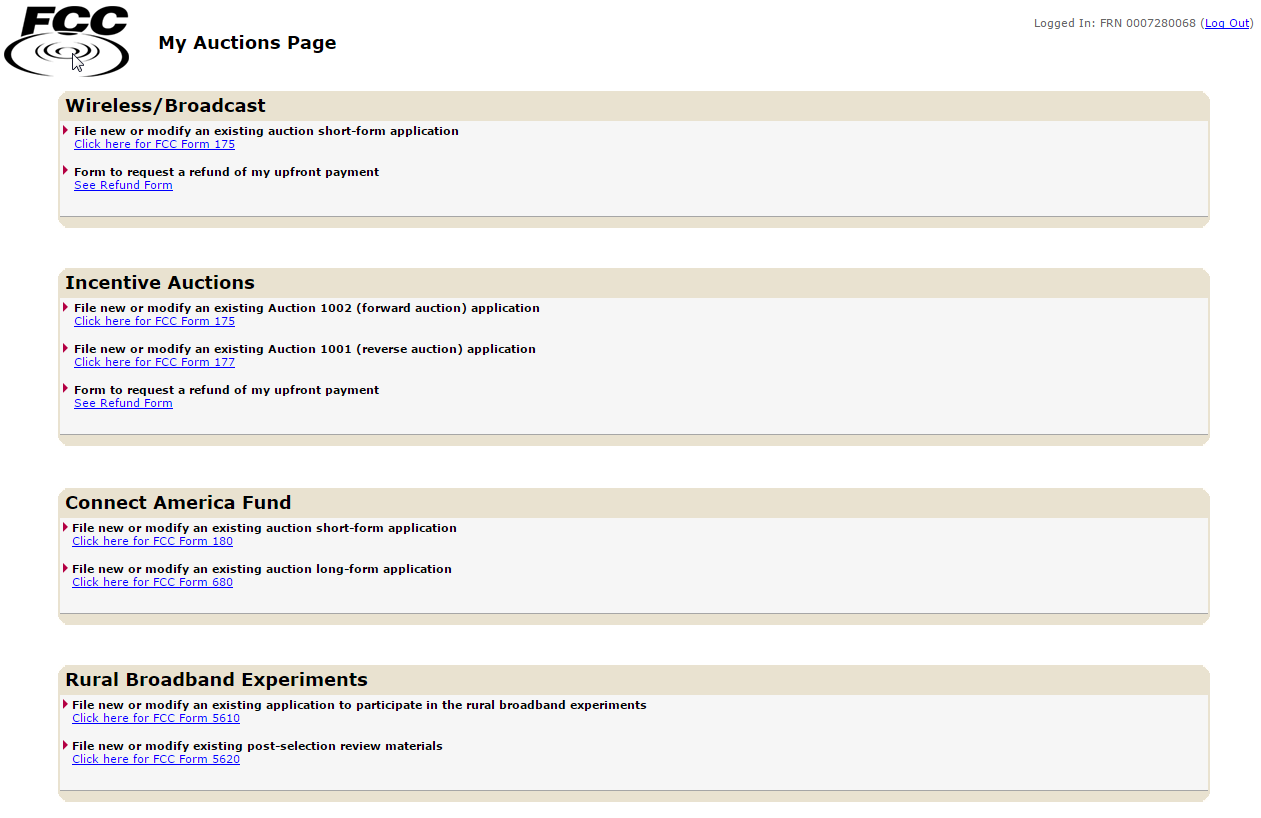The height and width of the screenshot is (818, 1261).
Task: Click red arrow beside Wireless/Broadcast refund request
Action: [66, 171]
